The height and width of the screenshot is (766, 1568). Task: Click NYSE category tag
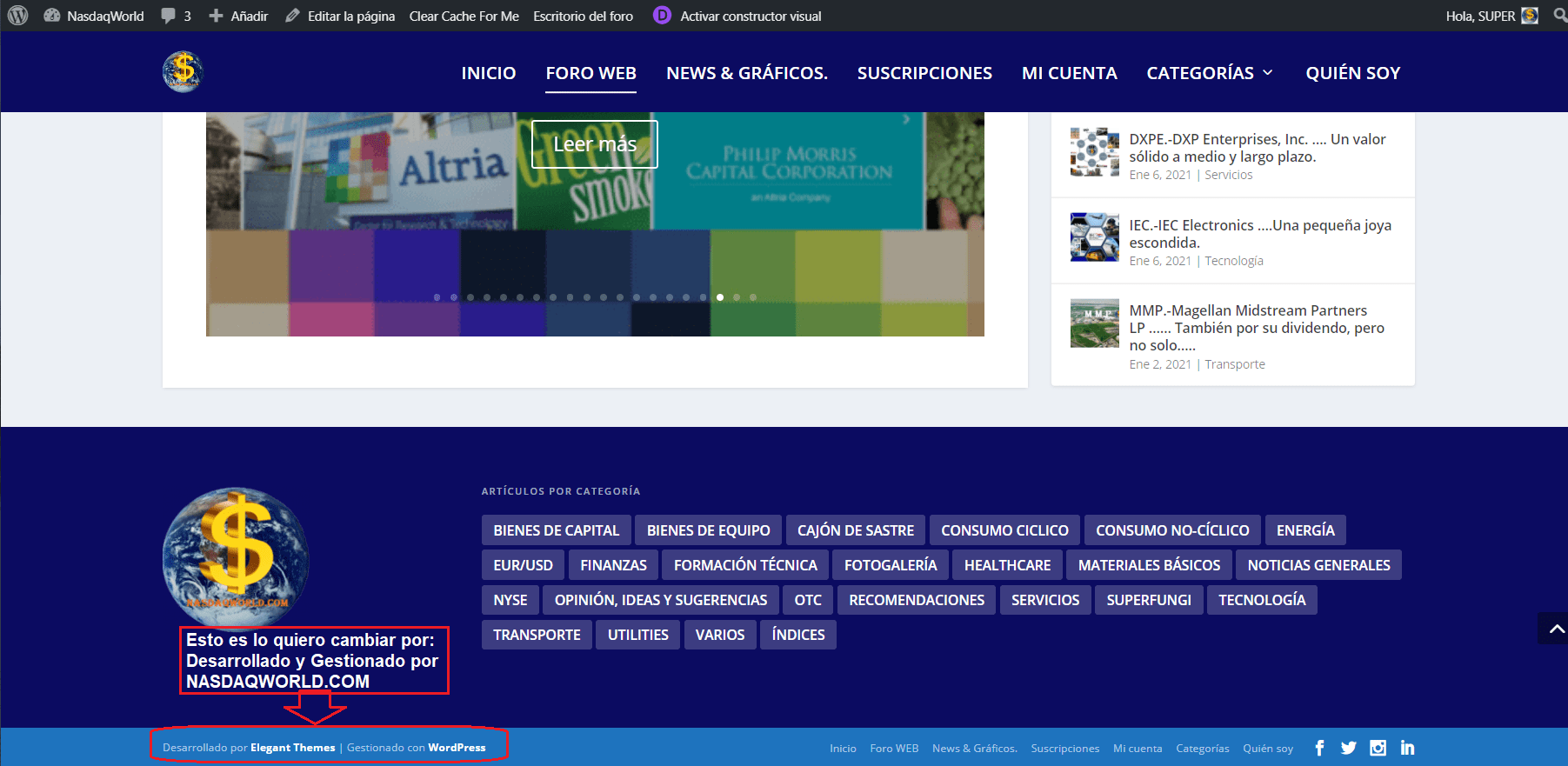pyautogui.click(x=510, y=600)
